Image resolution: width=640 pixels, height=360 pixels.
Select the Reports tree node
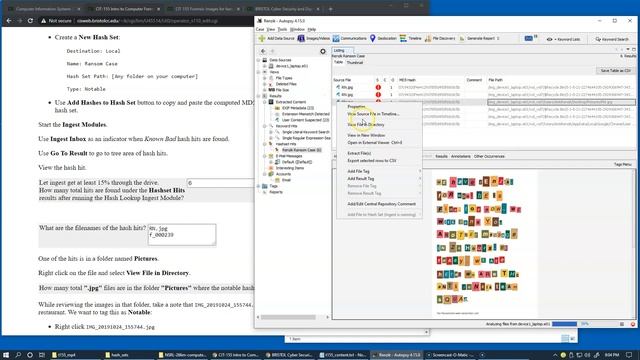point(276,192)
